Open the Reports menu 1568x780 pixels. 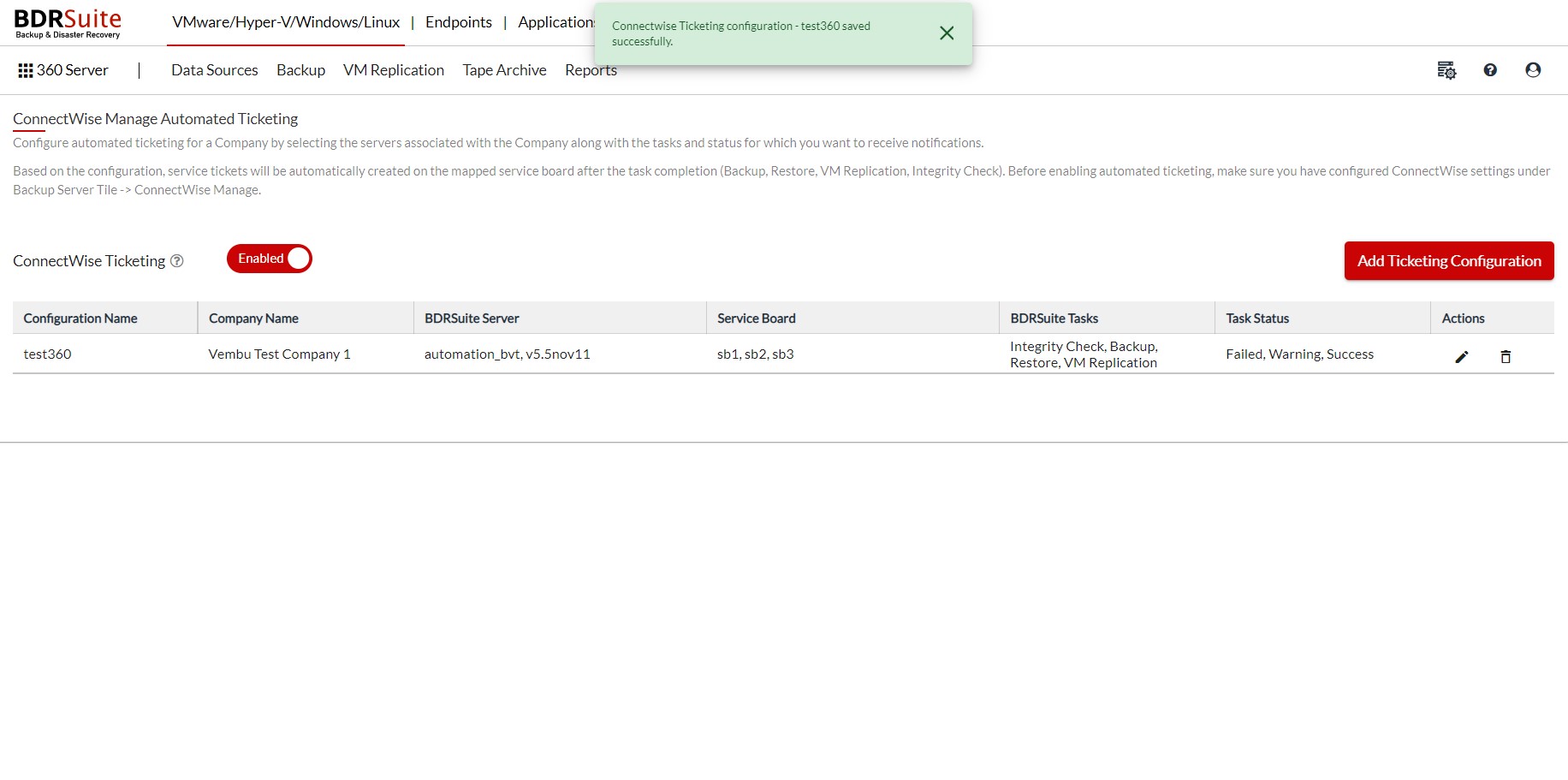[x=591, y=70]
